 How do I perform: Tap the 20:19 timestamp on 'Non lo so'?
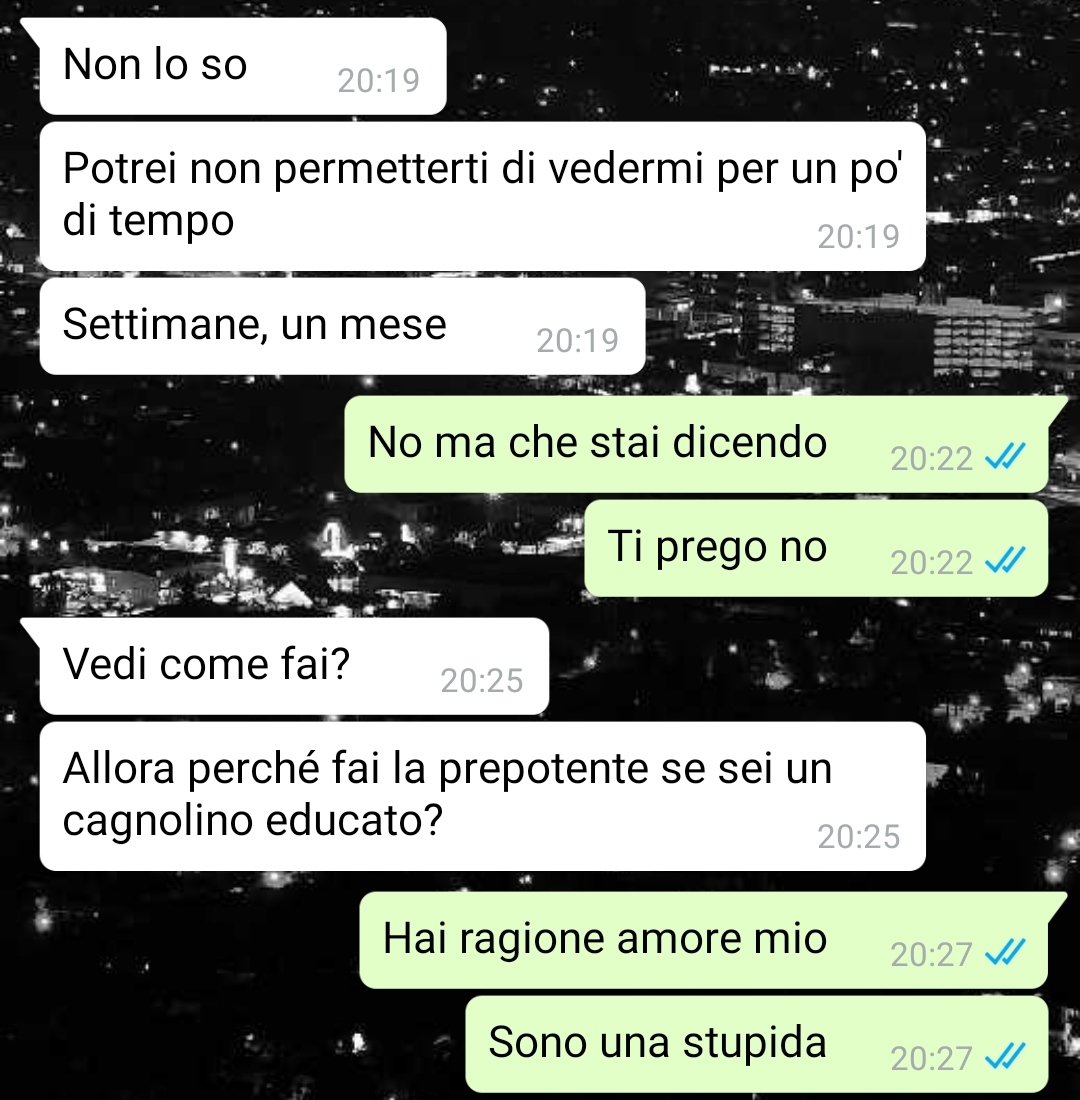(378, 81)
